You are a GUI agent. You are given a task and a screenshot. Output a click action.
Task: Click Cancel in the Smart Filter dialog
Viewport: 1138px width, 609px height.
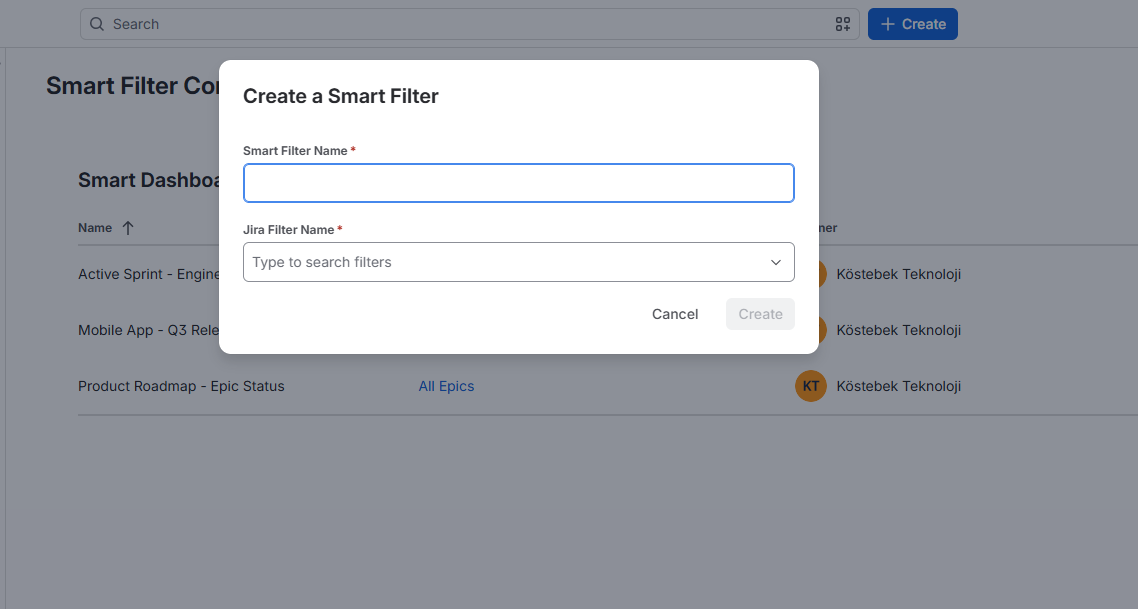tap(675, 314)
